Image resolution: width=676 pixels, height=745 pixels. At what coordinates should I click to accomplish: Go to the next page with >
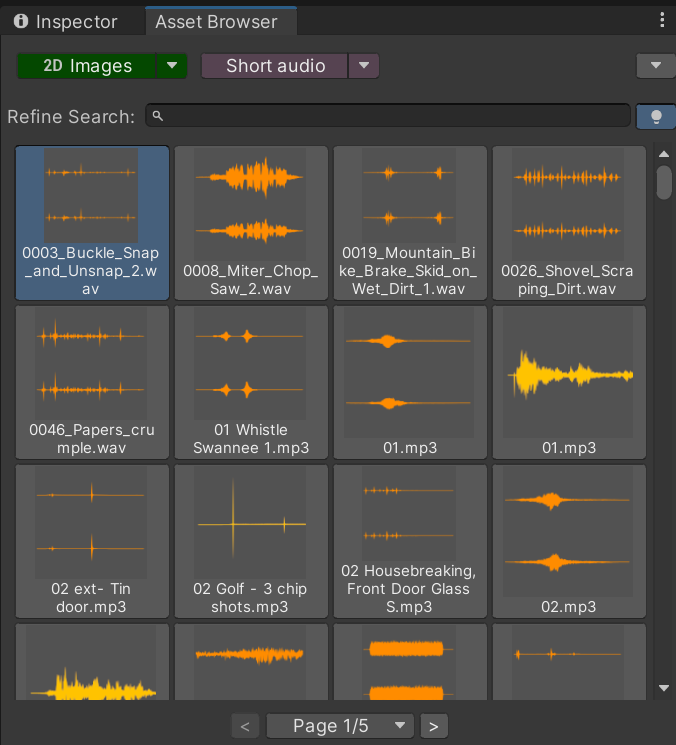434,726
